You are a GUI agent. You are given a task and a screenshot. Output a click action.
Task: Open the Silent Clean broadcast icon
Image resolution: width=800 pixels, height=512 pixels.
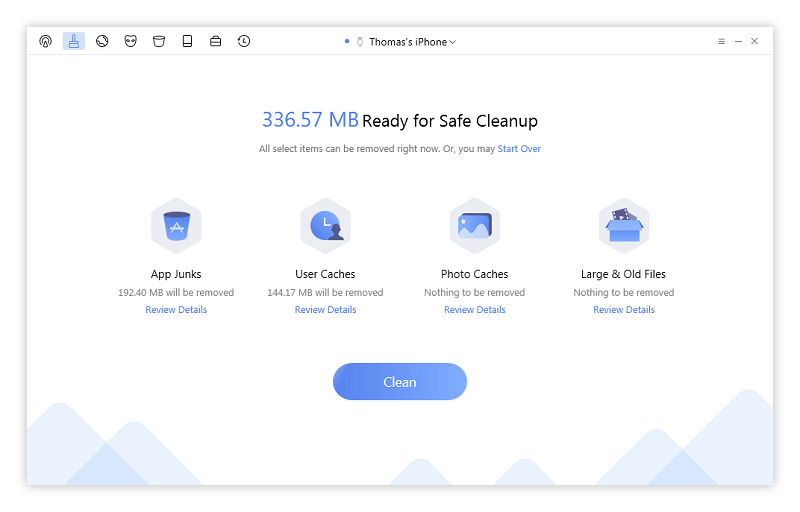45,41
